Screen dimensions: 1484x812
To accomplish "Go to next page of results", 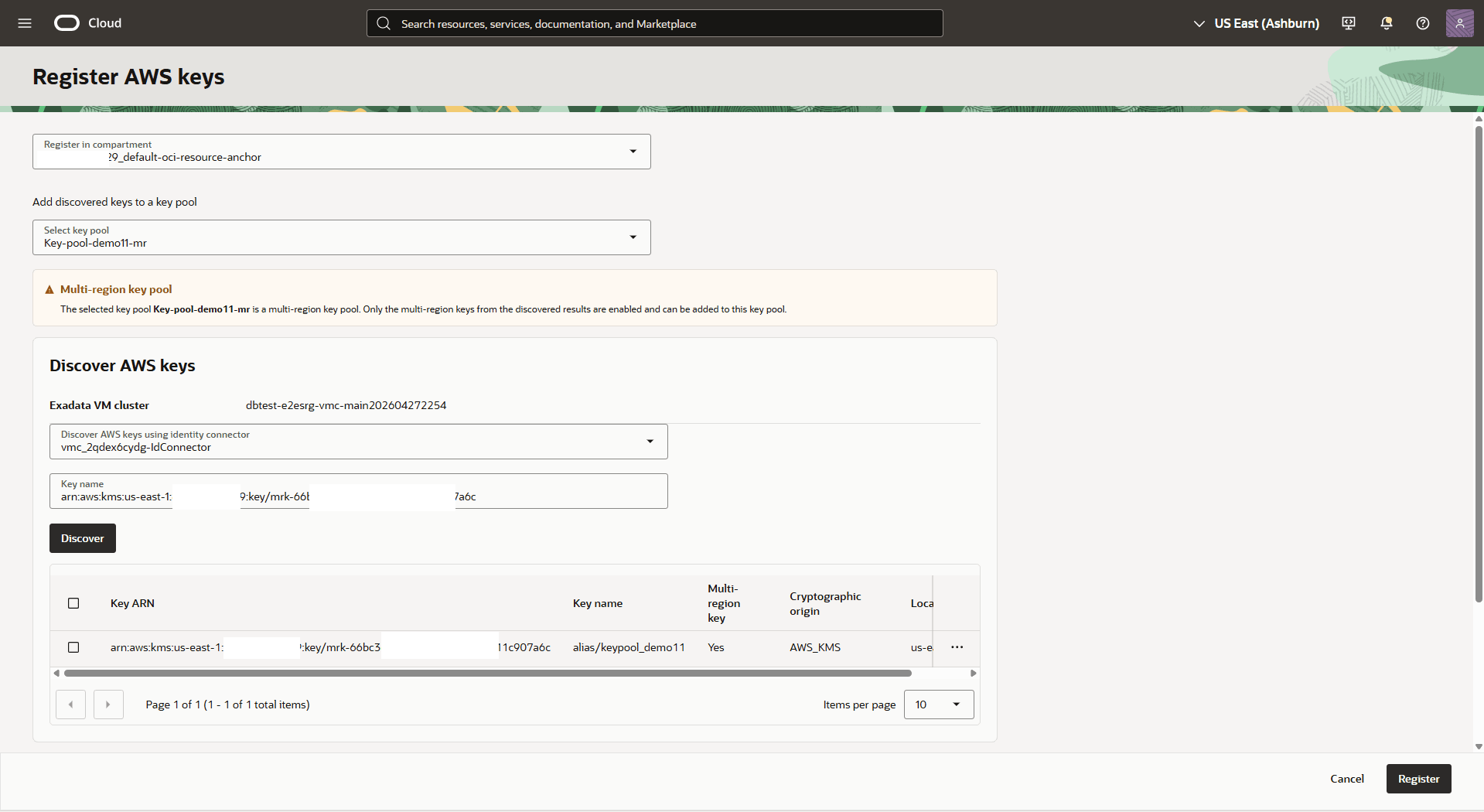I will coord(108,705).
